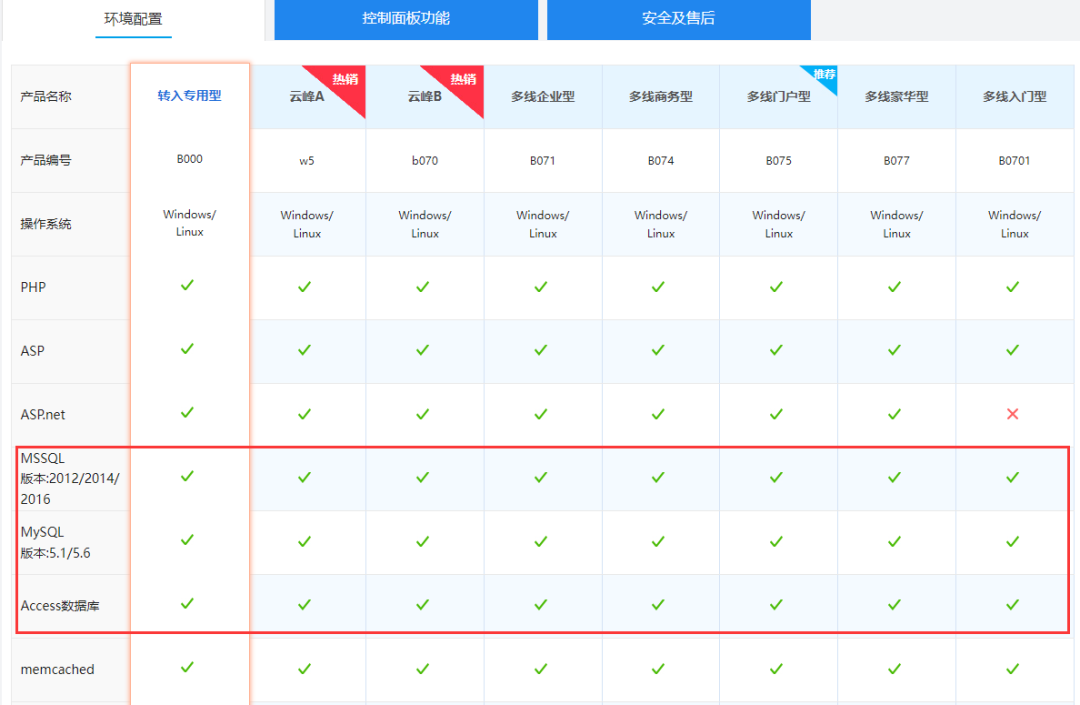The width and height of the screenshot is (1080, 705).
Task: Click the memcached checkmark under 云峰B
Action: pos(423,668)
